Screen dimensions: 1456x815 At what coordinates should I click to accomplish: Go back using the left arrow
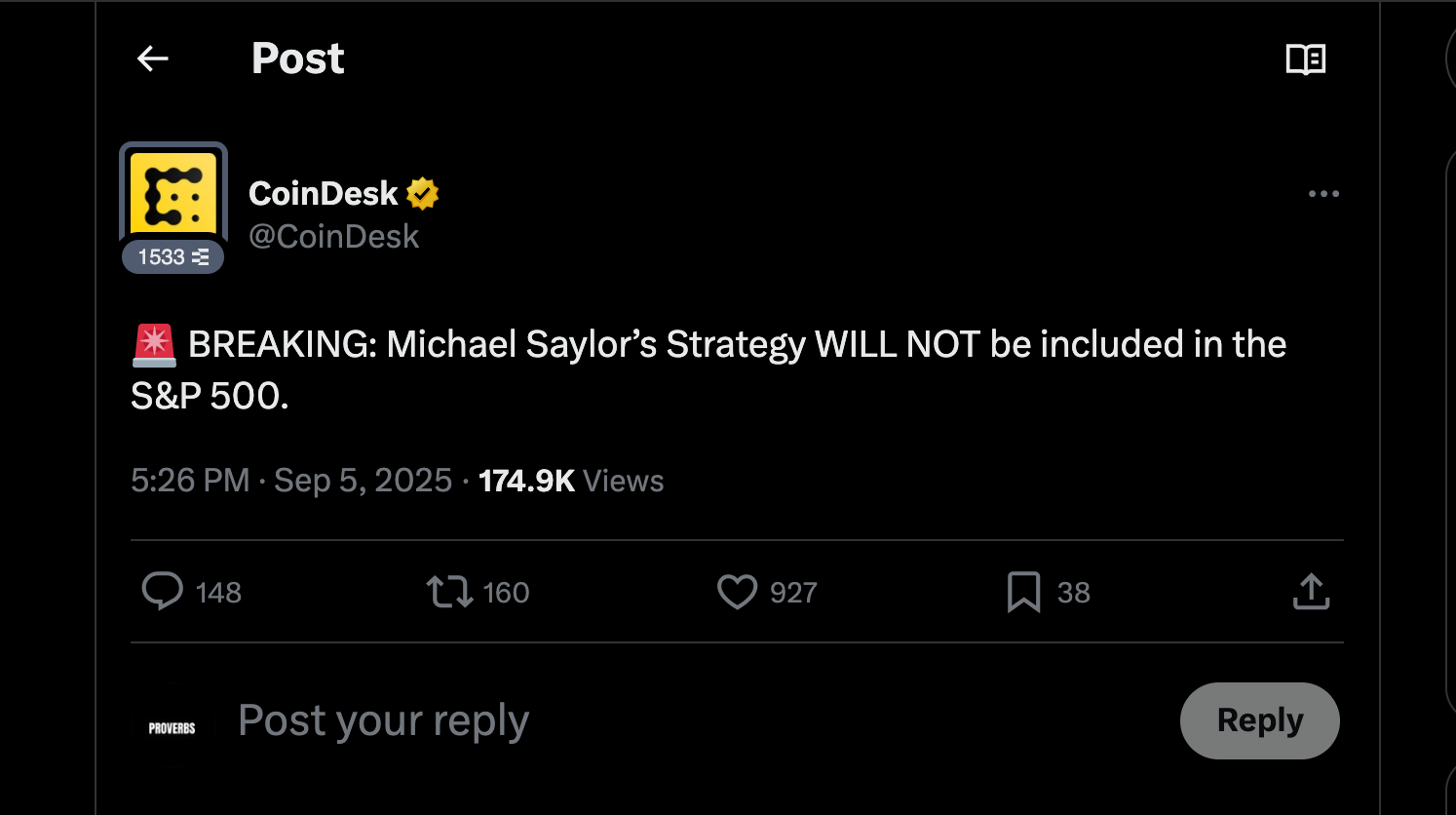coord(153,58)
